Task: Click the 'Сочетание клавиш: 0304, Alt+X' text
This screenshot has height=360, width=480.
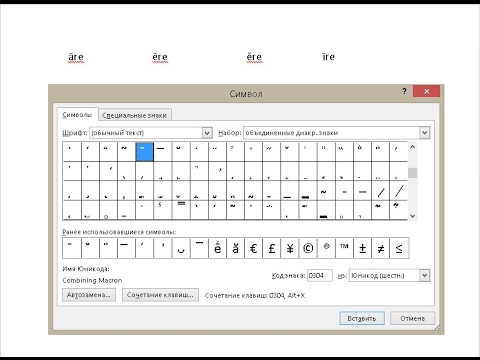Action: [255, 295]
